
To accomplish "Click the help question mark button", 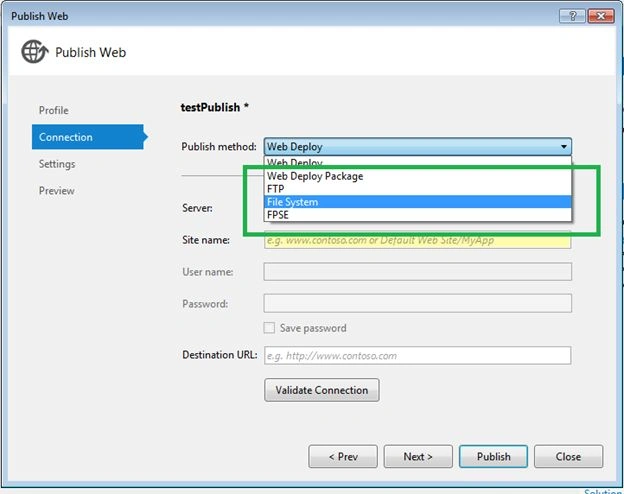I will coord(572,16).
